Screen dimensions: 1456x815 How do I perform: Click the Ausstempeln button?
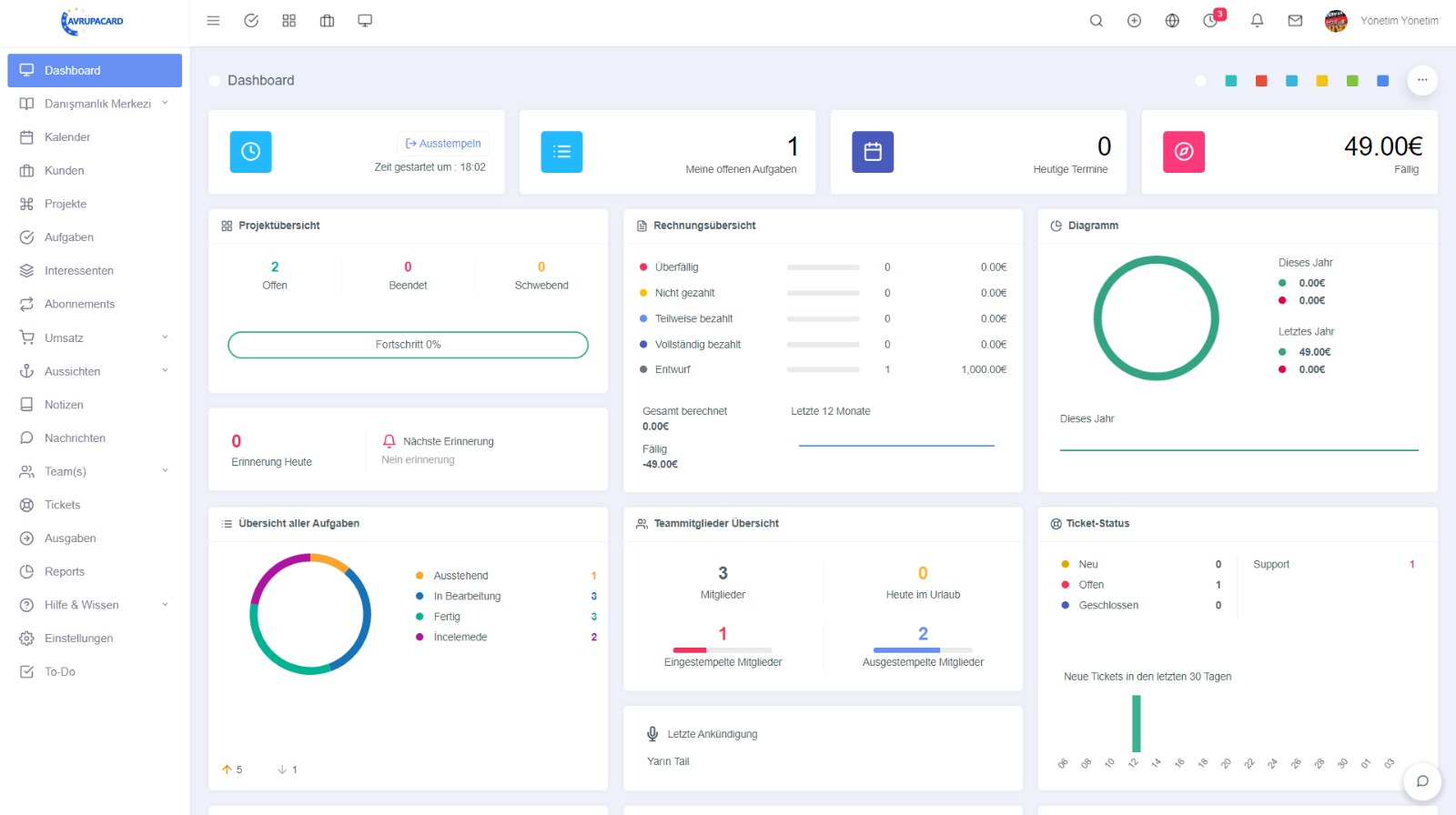[x=443, y=144]
